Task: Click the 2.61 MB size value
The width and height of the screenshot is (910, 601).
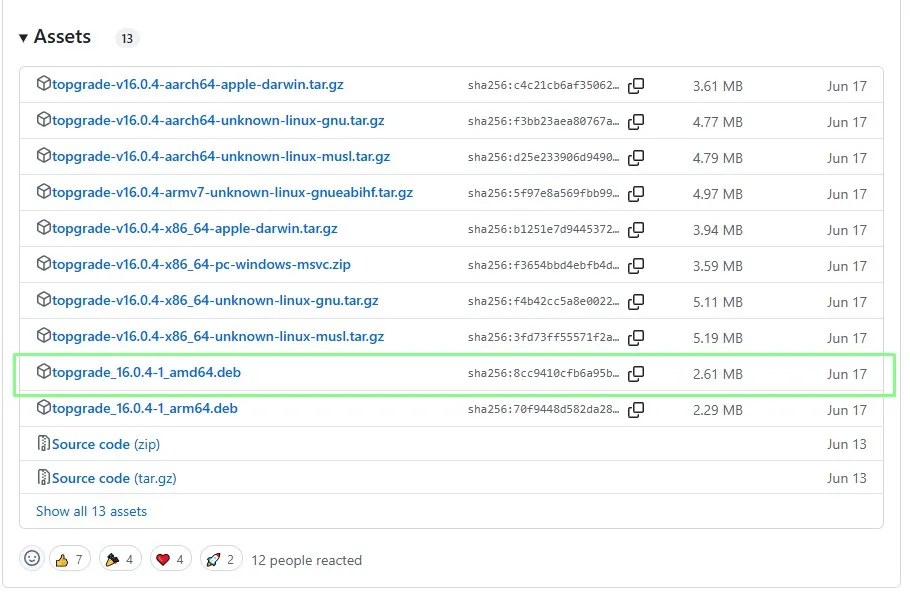Action: (718, 374)
